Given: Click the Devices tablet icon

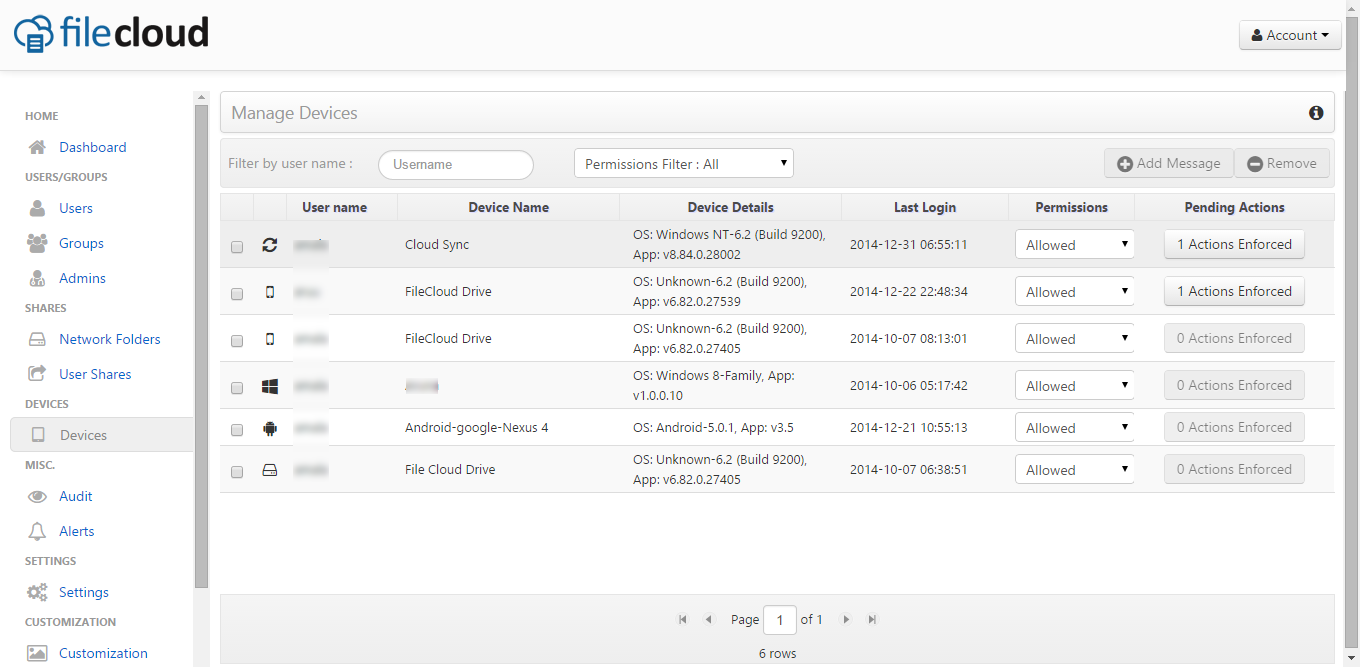Looking at the screenshot, I should [x=38, y=435].
